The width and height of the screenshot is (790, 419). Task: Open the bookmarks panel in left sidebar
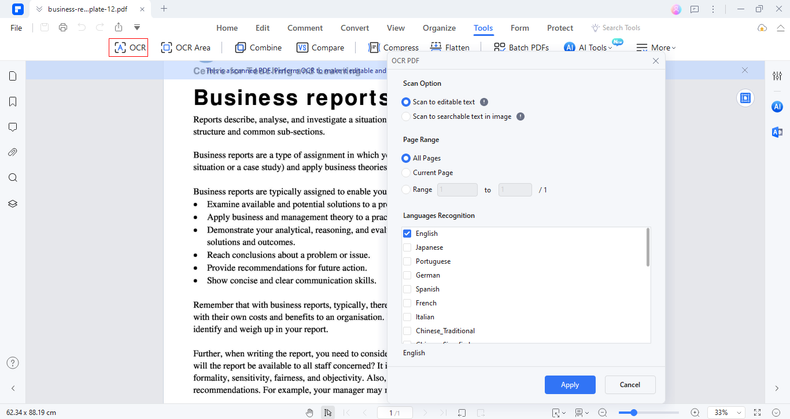click(13, 102)
